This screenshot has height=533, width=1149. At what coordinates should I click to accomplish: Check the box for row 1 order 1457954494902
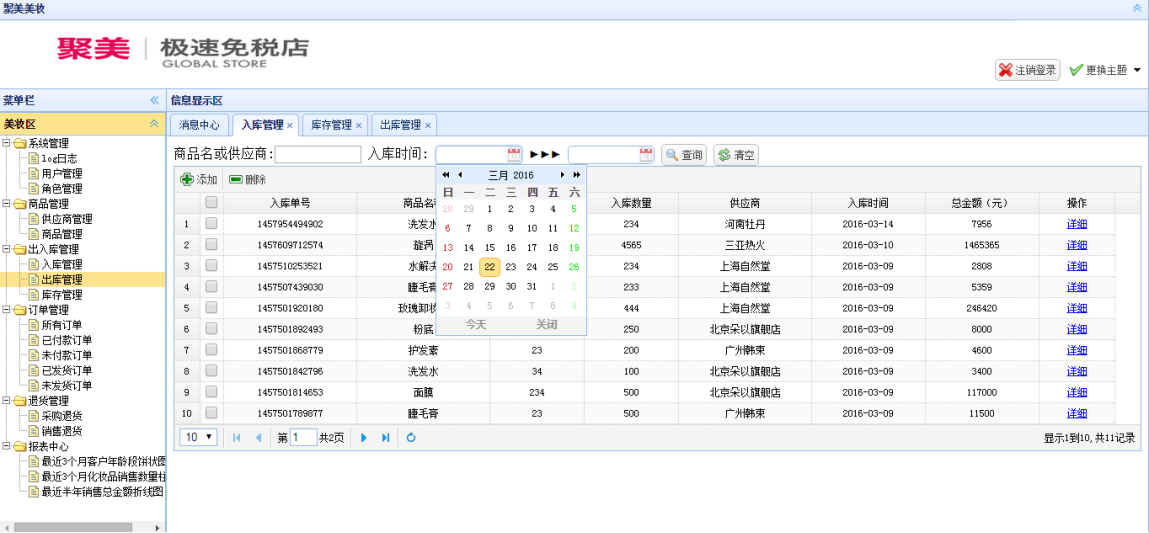[211, 224]
